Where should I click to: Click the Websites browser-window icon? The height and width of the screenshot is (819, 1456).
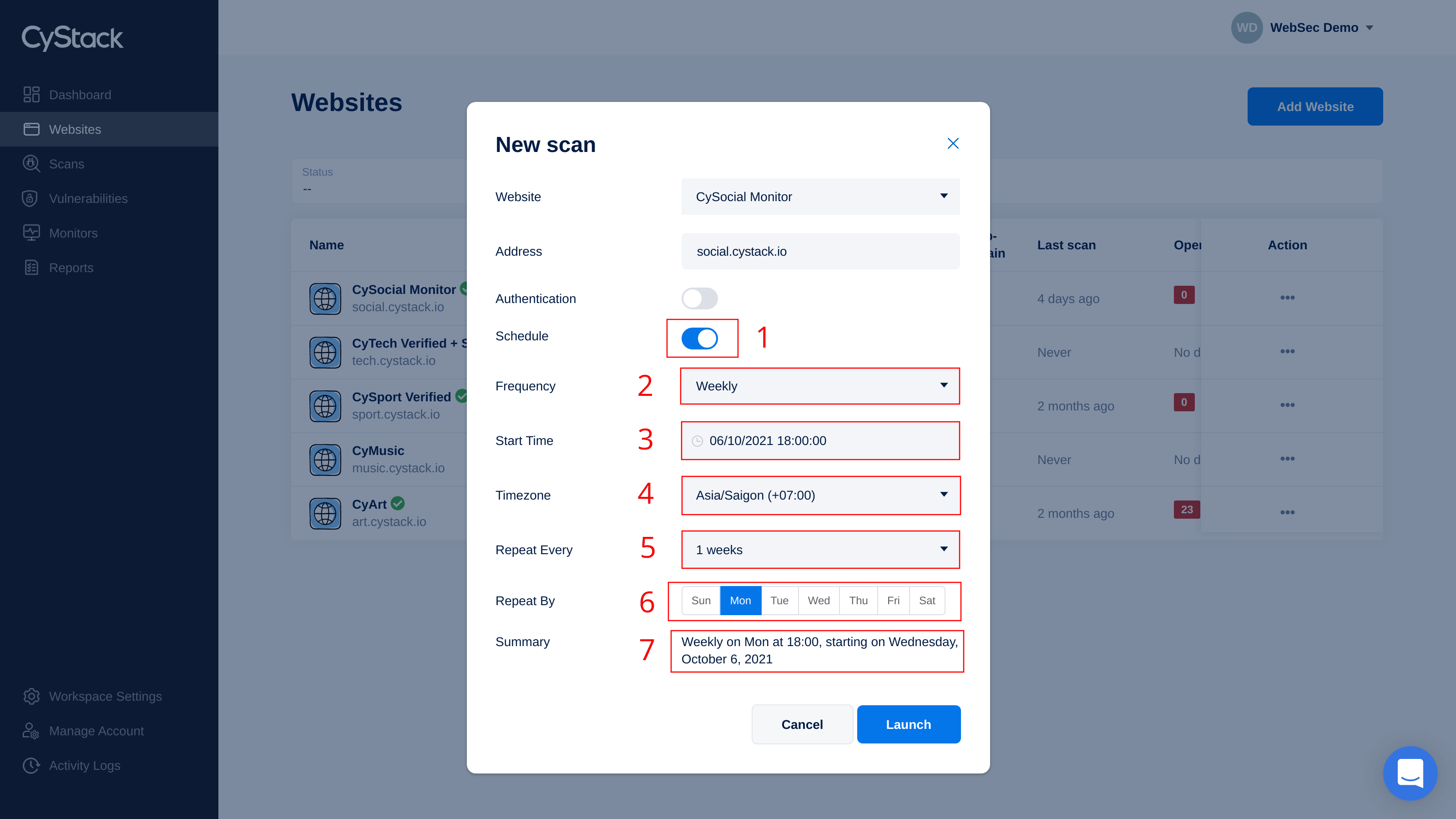click(x=32, y=129)
